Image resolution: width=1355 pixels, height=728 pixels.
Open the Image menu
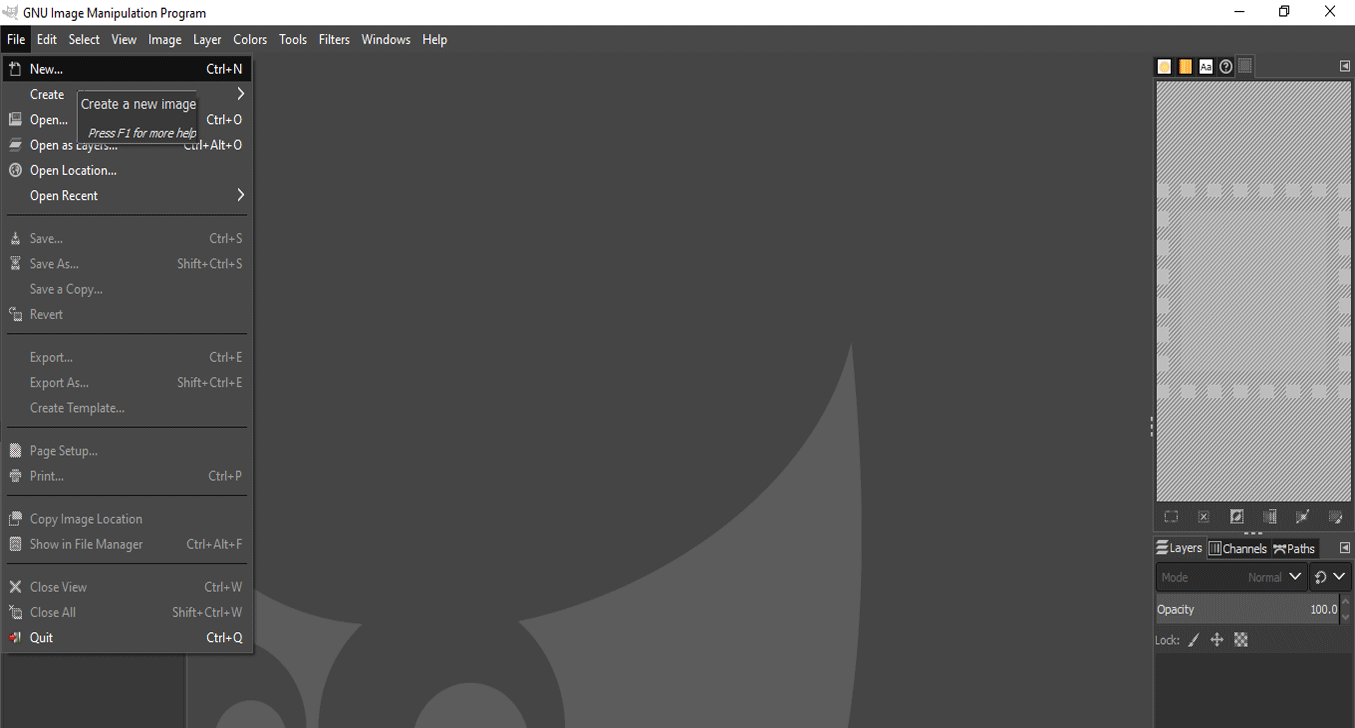click(x=165, y=40)
